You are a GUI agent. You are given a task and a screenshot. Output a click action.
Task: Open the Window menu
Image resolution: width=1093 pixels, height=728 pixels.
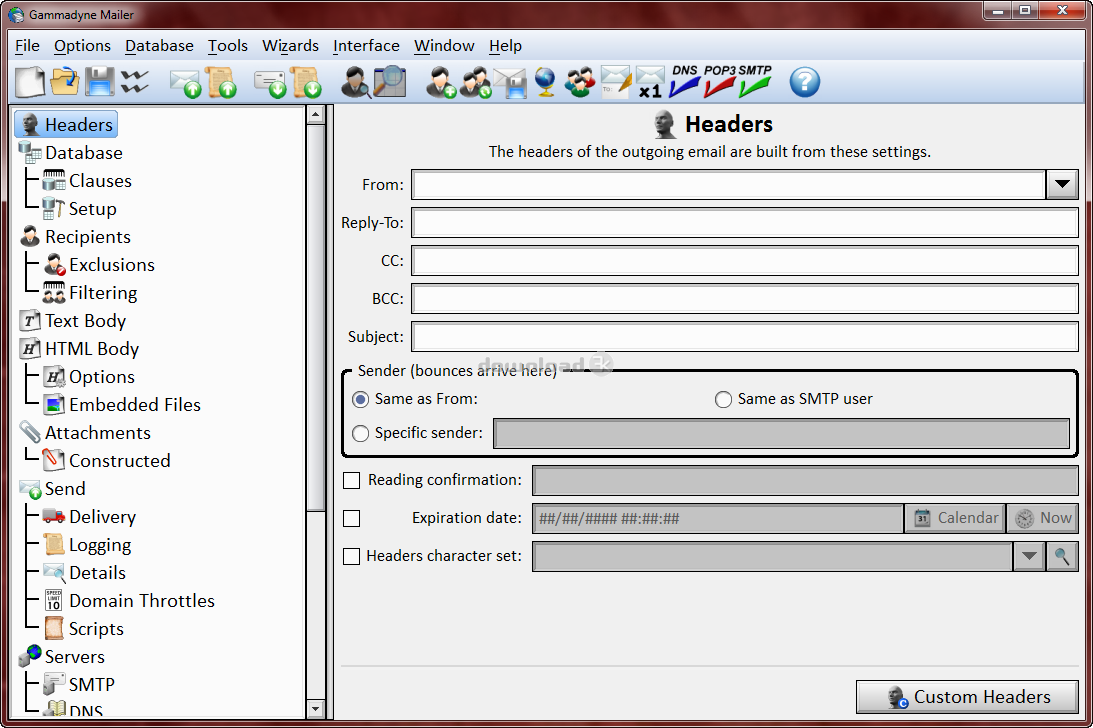click(x=444, y=46)
